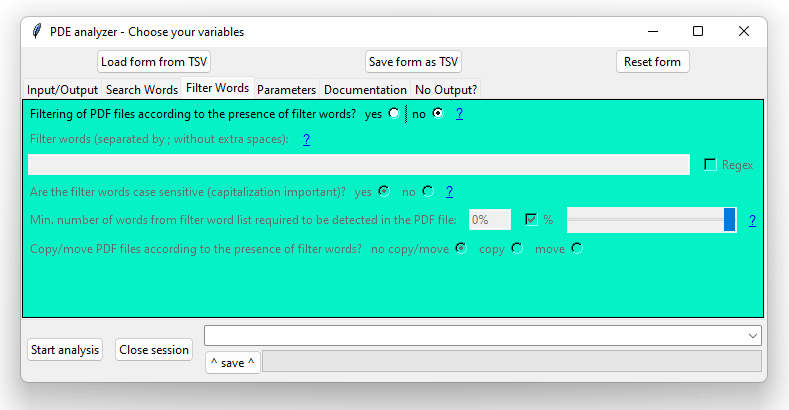Click Load form from TSV
The height and width of the screenshot is (410, 789).
pyautogui.click(x=155, y=62)
